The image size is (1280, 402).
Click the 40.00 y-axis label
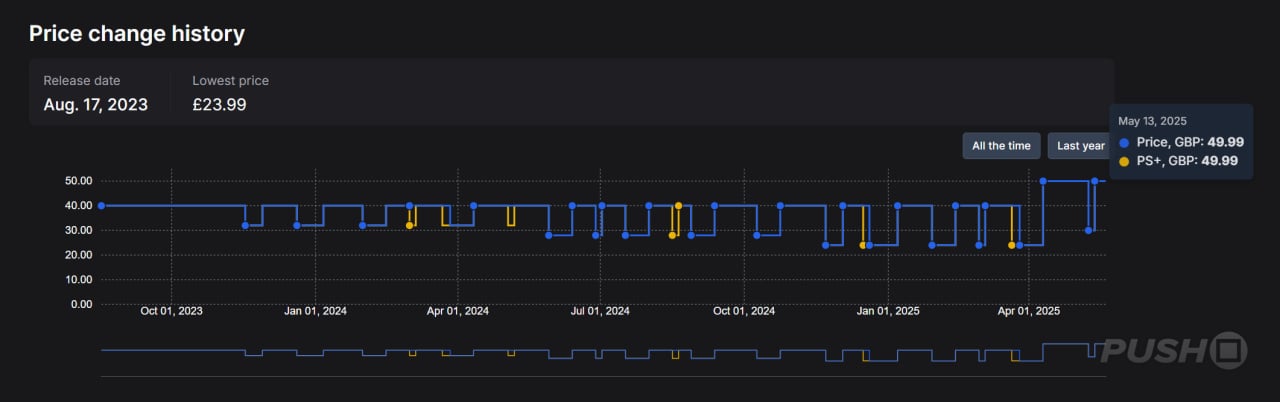click(x=78, y=206)
